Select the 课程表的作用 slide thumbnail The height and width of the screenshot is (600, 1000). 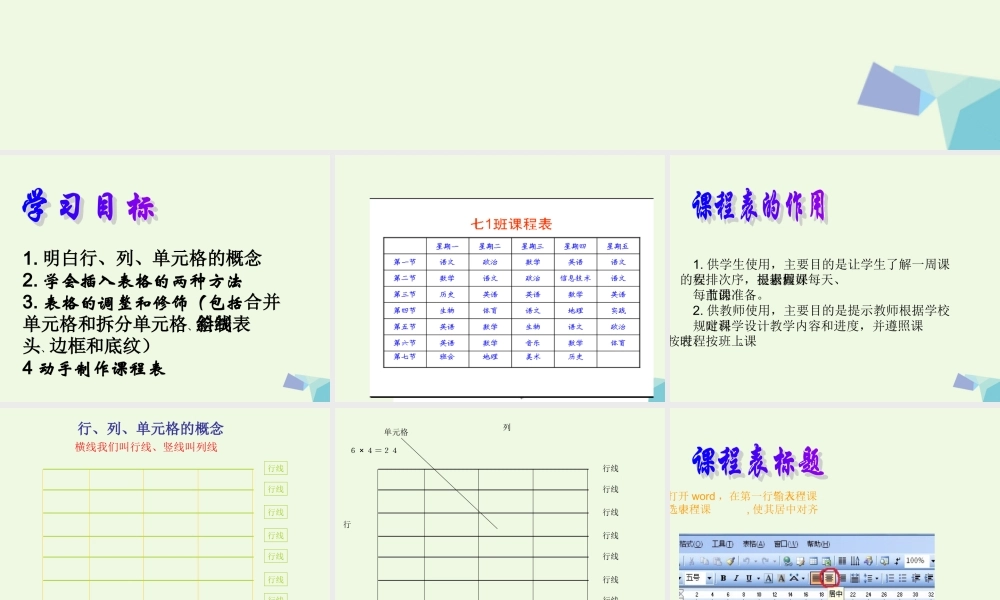point(835,278)
